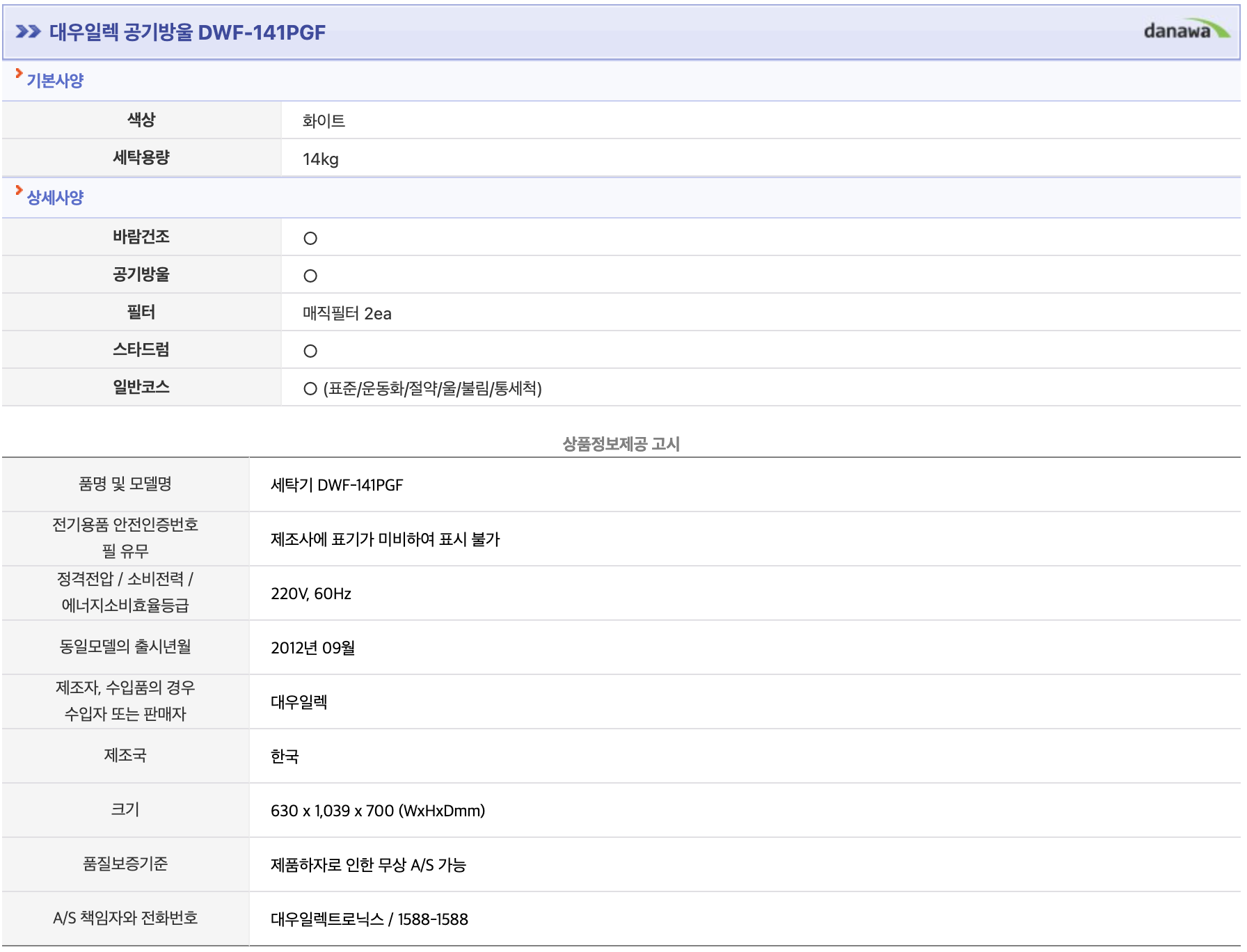Click the value 매직필터 2ea
The height and width of the screenshot is (952, 1247).
click(347, 314)
